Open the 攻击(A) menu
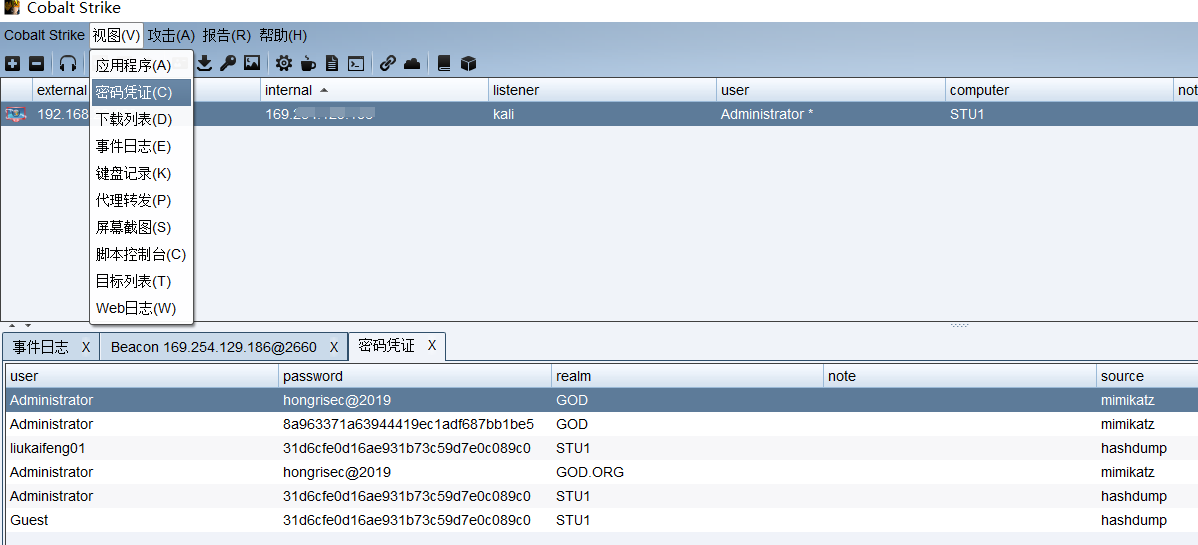 pyautogui.click(x=172, y=35)
